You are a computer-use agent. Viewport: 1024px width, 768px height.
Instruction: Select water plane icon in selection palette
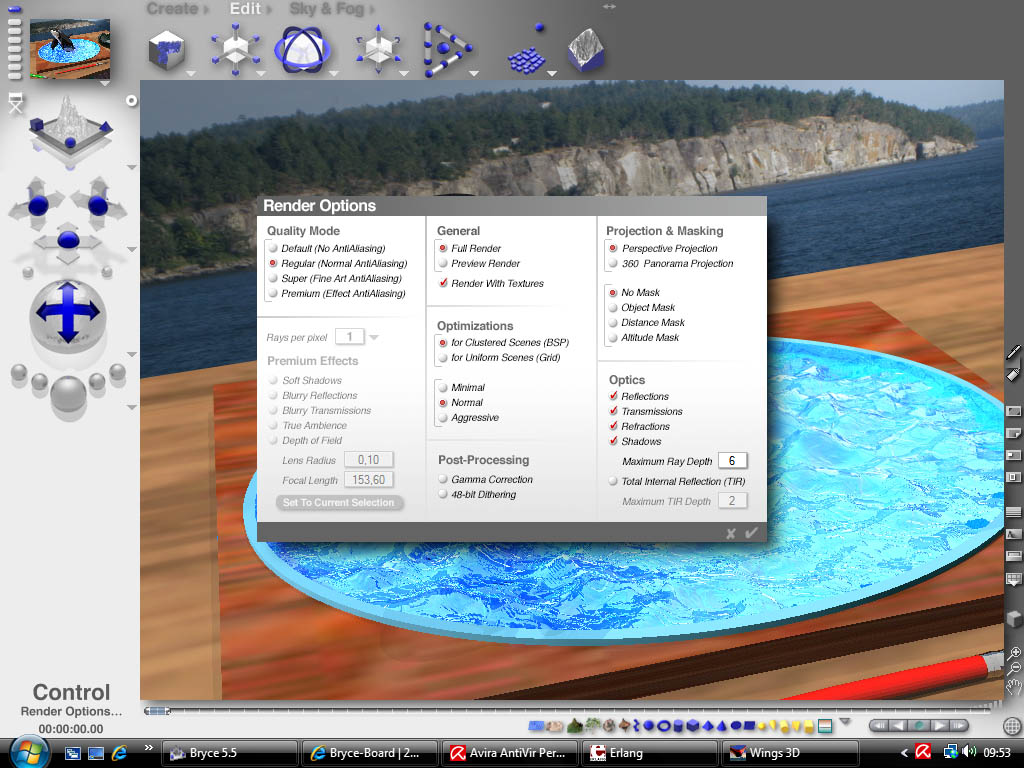click(536, 726)
